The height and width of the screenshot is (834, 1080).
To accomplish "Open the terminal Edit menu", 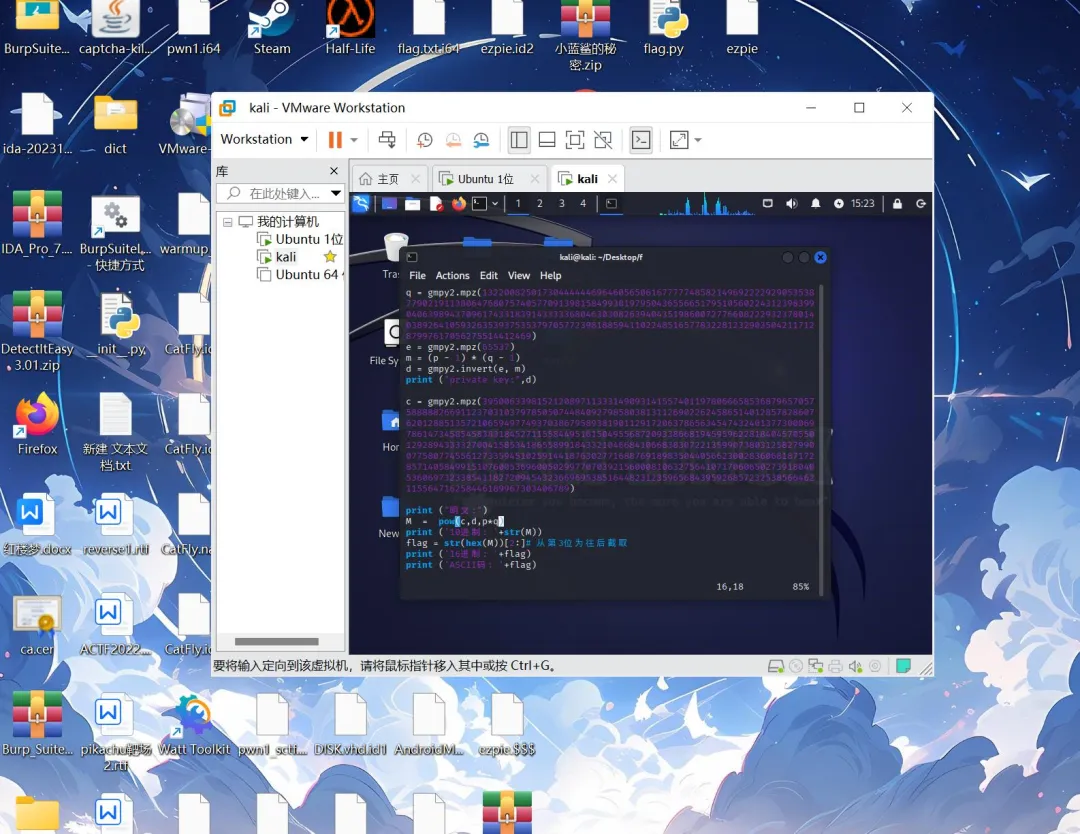I will coord(489,275).
